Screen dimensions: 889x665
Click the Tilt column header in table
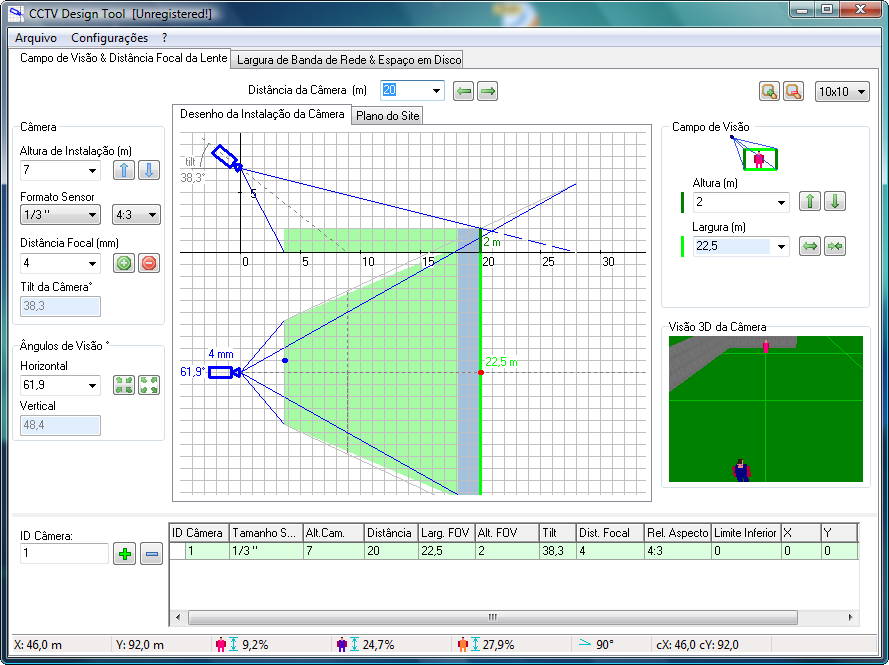pos(555,533)
